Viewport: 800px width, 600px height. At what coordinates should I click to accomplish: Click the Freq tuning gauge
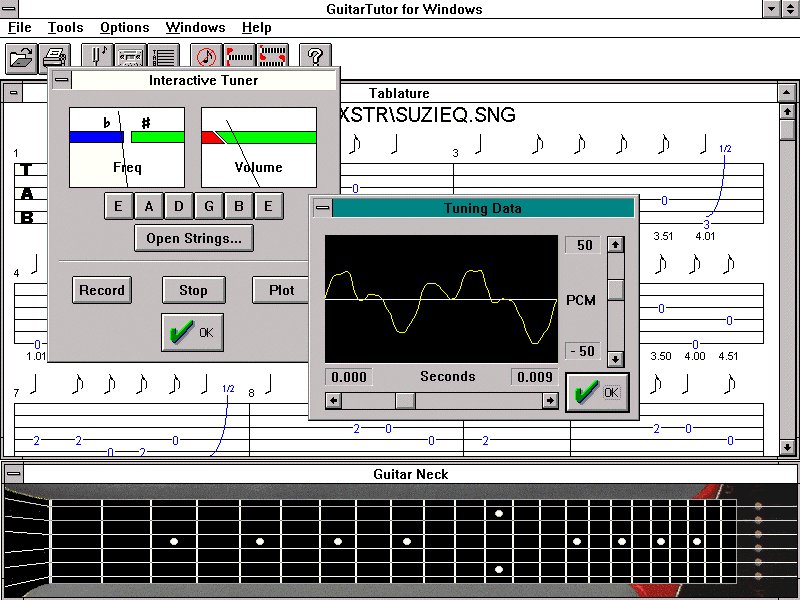[x=127, y=147]
